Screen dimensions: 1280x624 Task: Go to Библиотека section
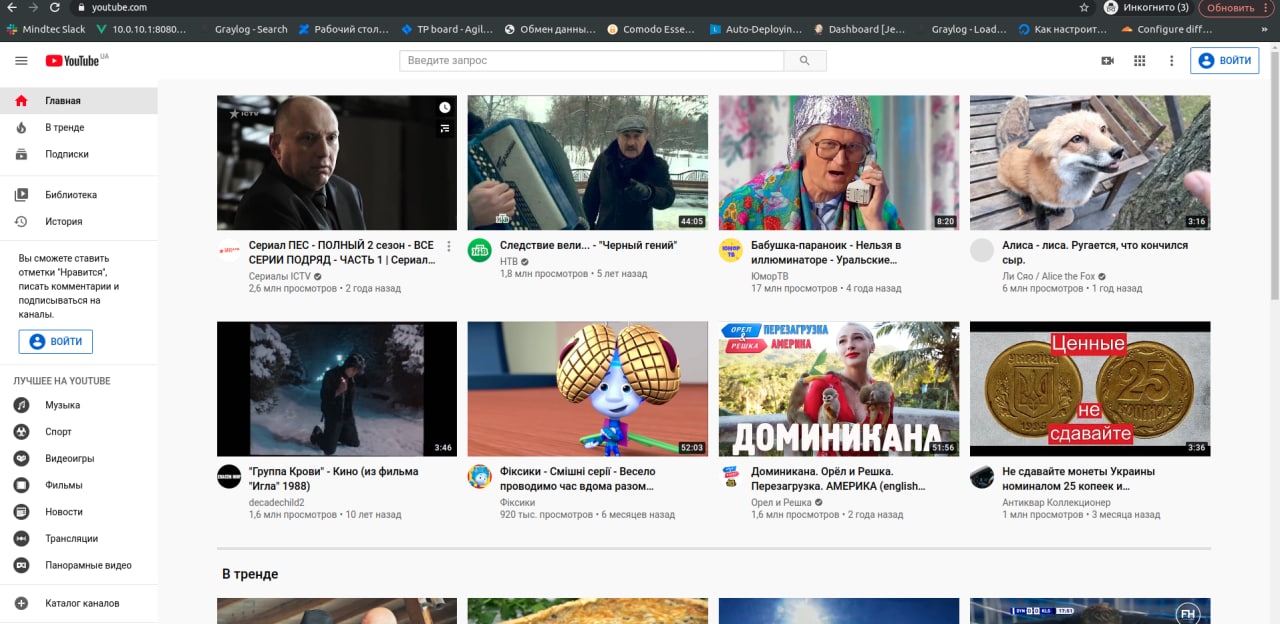pyautogui.click(x=70, y=195)
